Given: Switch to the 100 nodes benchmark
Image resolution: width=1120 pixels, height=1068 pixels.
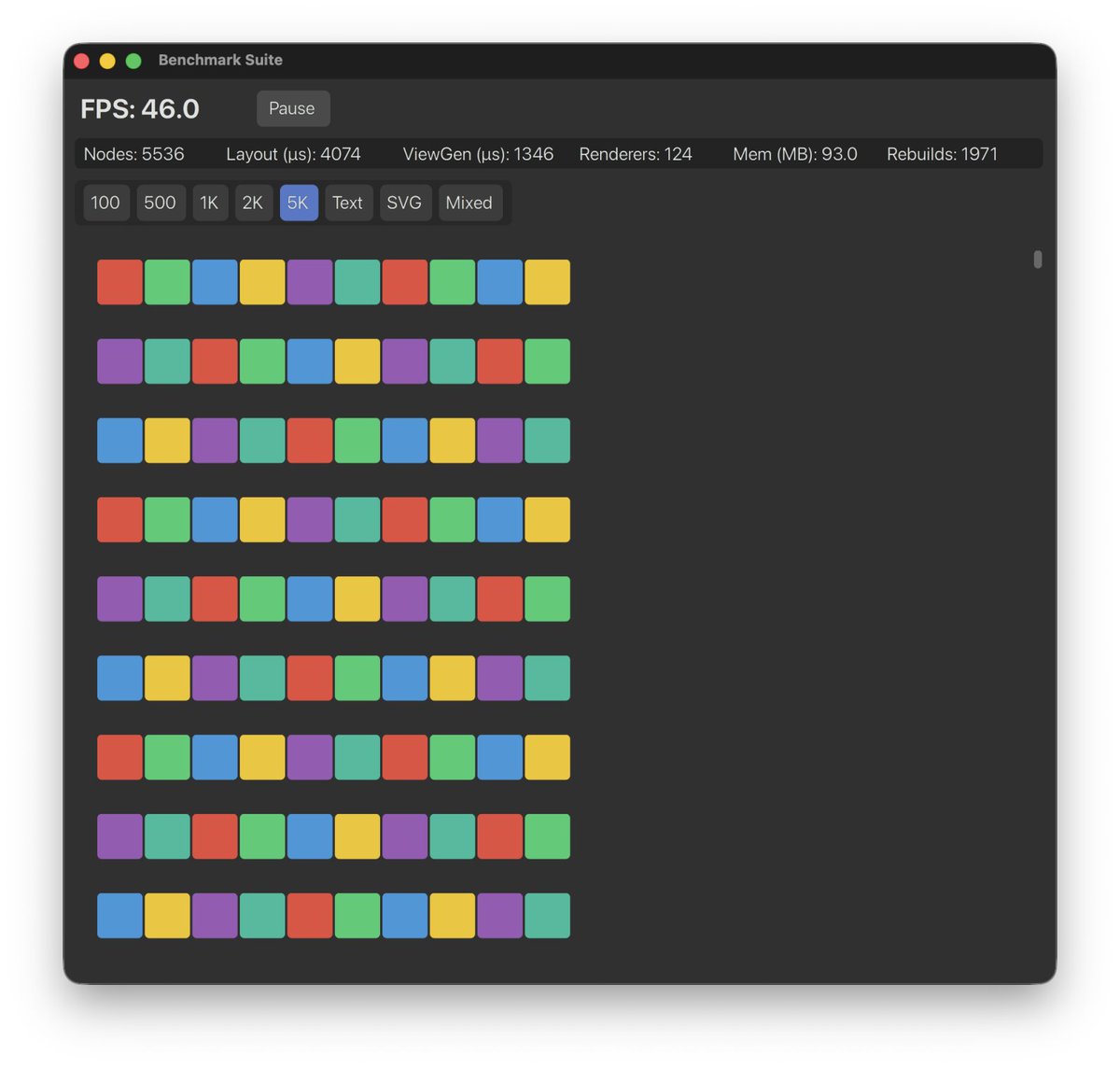Looking at the screenshot, I should pyautogui.click(x=105, y=203).
